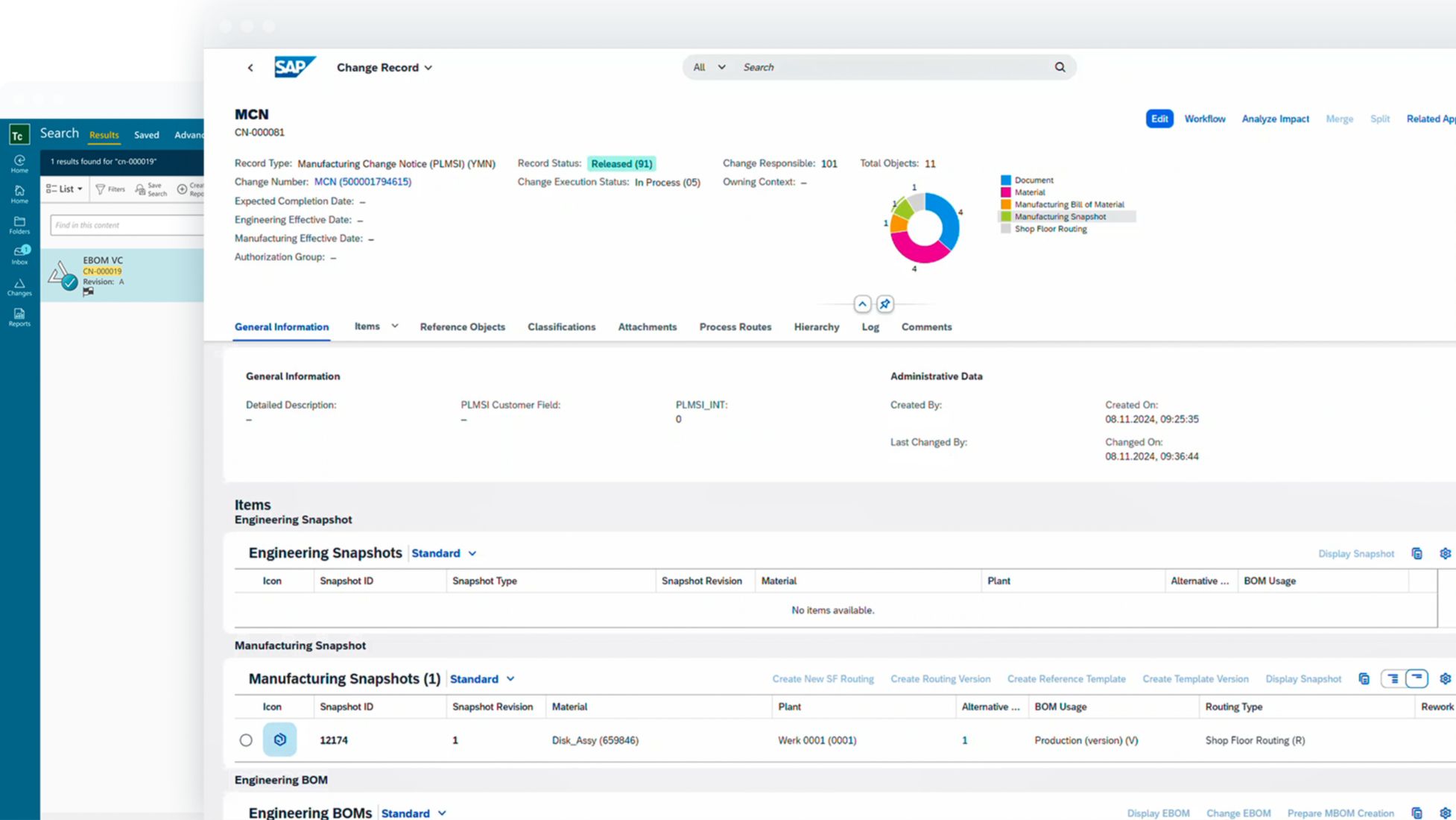
Task: Click the search magnifier icon
Action: [x=1060, y=67]
